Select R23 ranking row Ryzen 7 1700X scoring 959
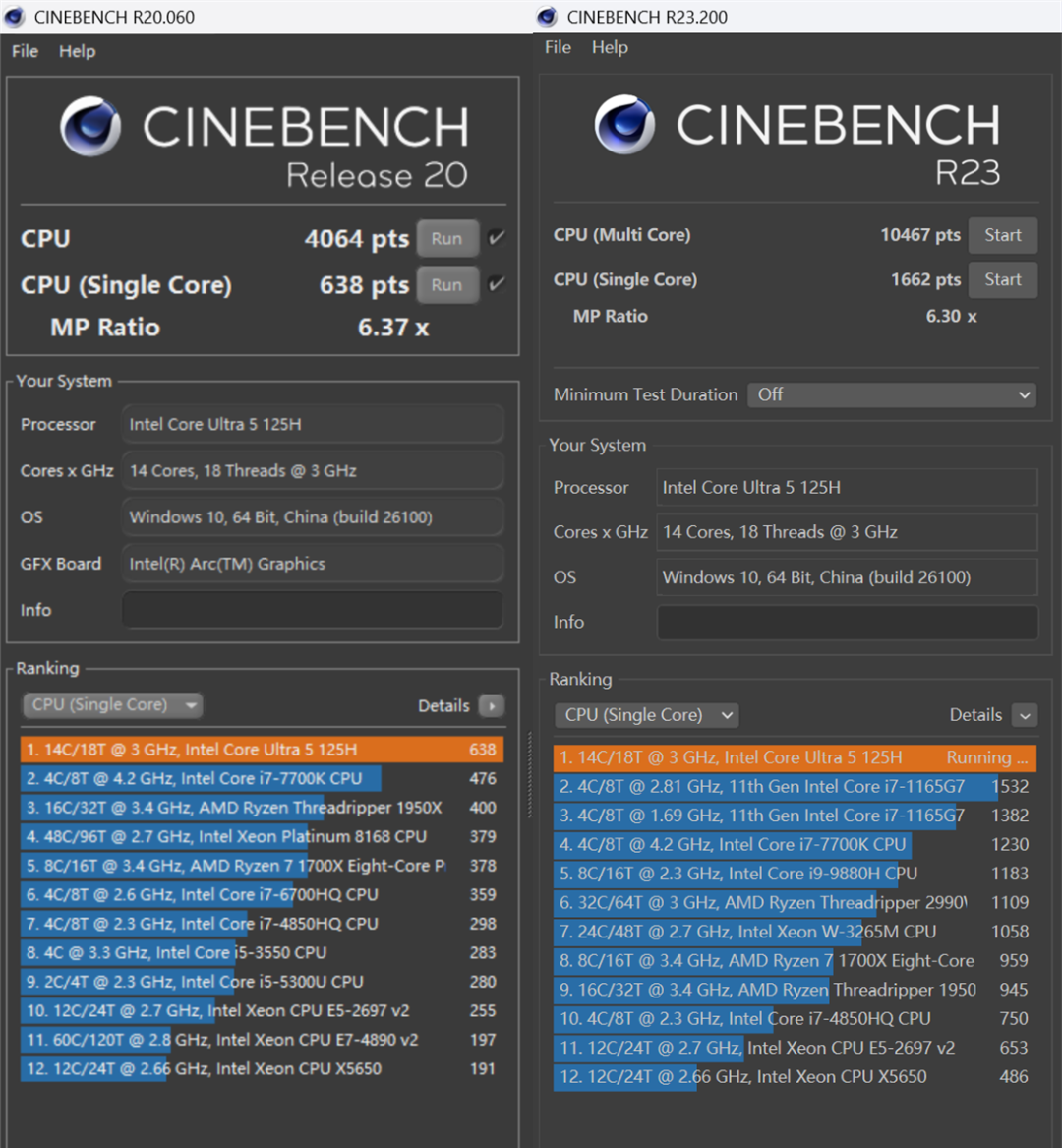Viewport: 1062px width, 1148px height. click(x=795, y=960)
